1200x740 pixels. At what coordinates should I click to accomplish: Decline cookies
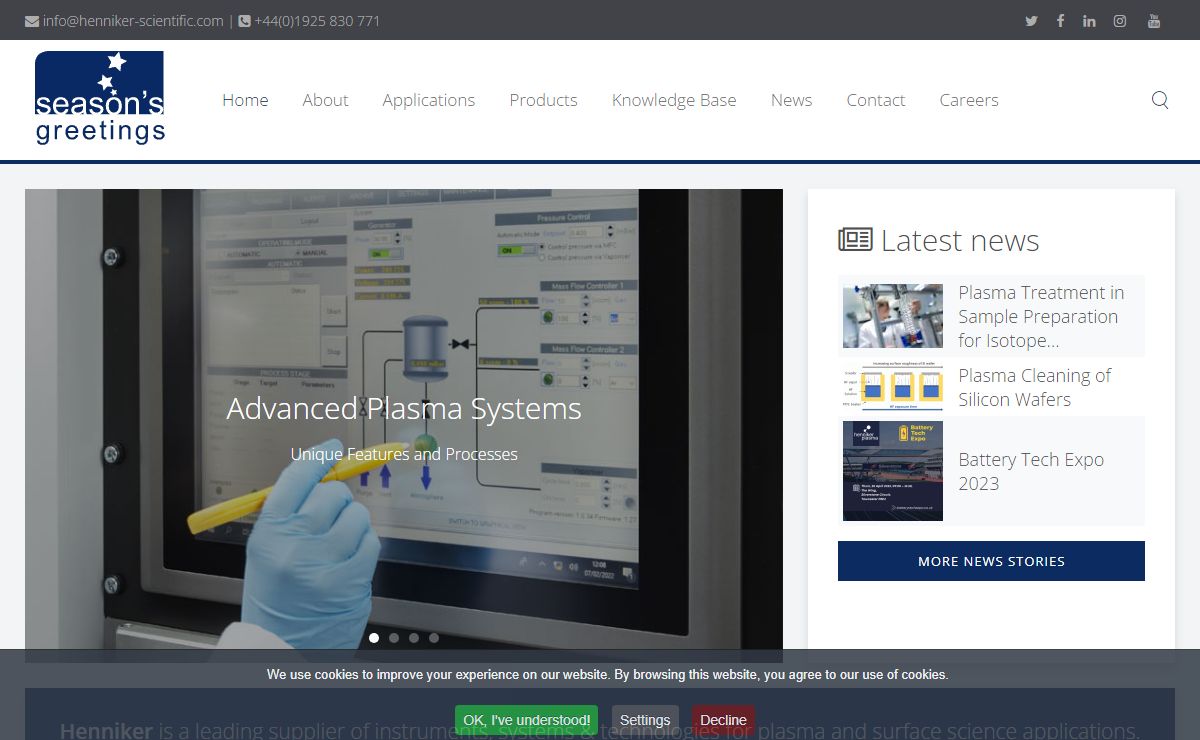point(723,720)
